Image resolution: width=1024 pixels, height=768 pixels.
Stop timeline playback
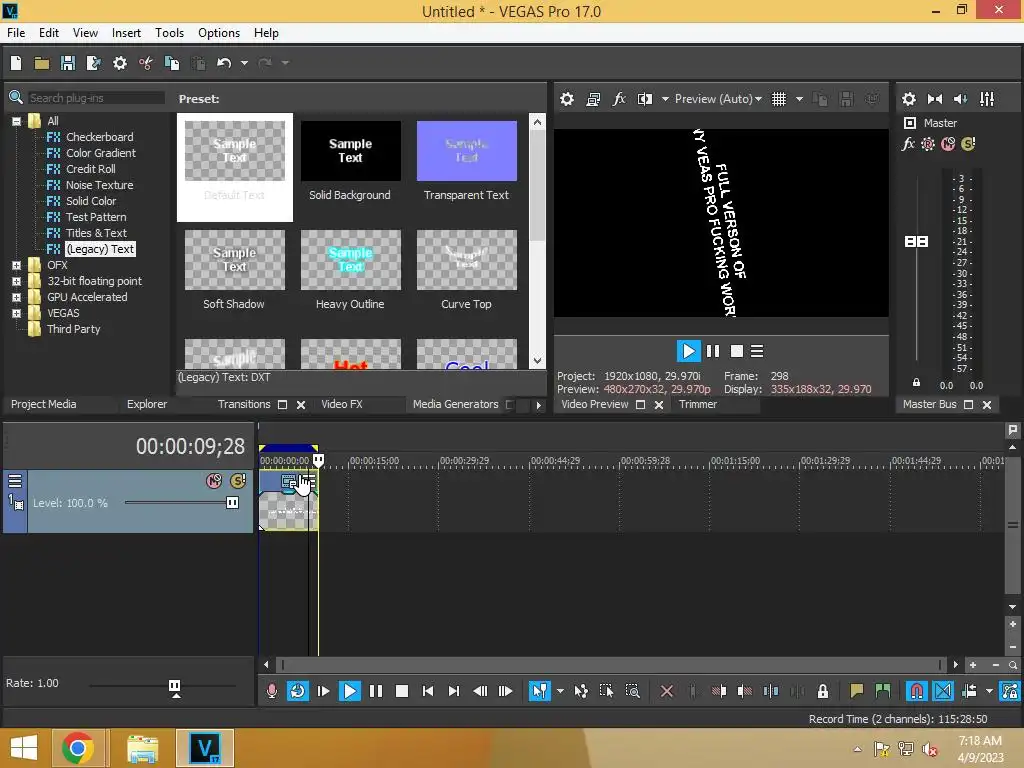point(402,691)
